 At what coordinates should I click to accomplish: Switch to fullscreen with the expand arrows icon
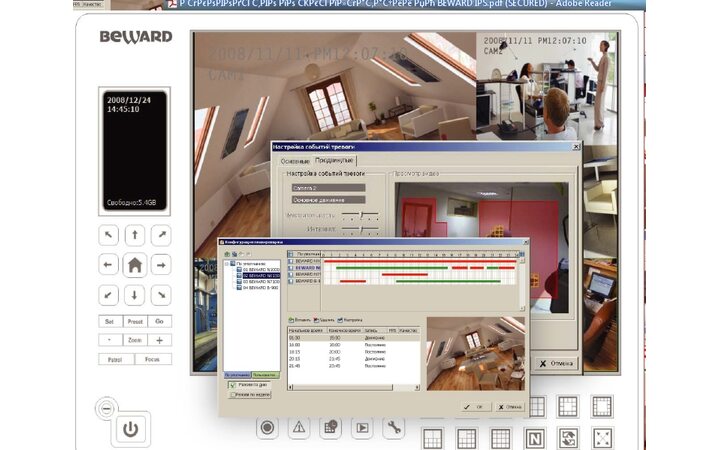[x=602, y=439]
